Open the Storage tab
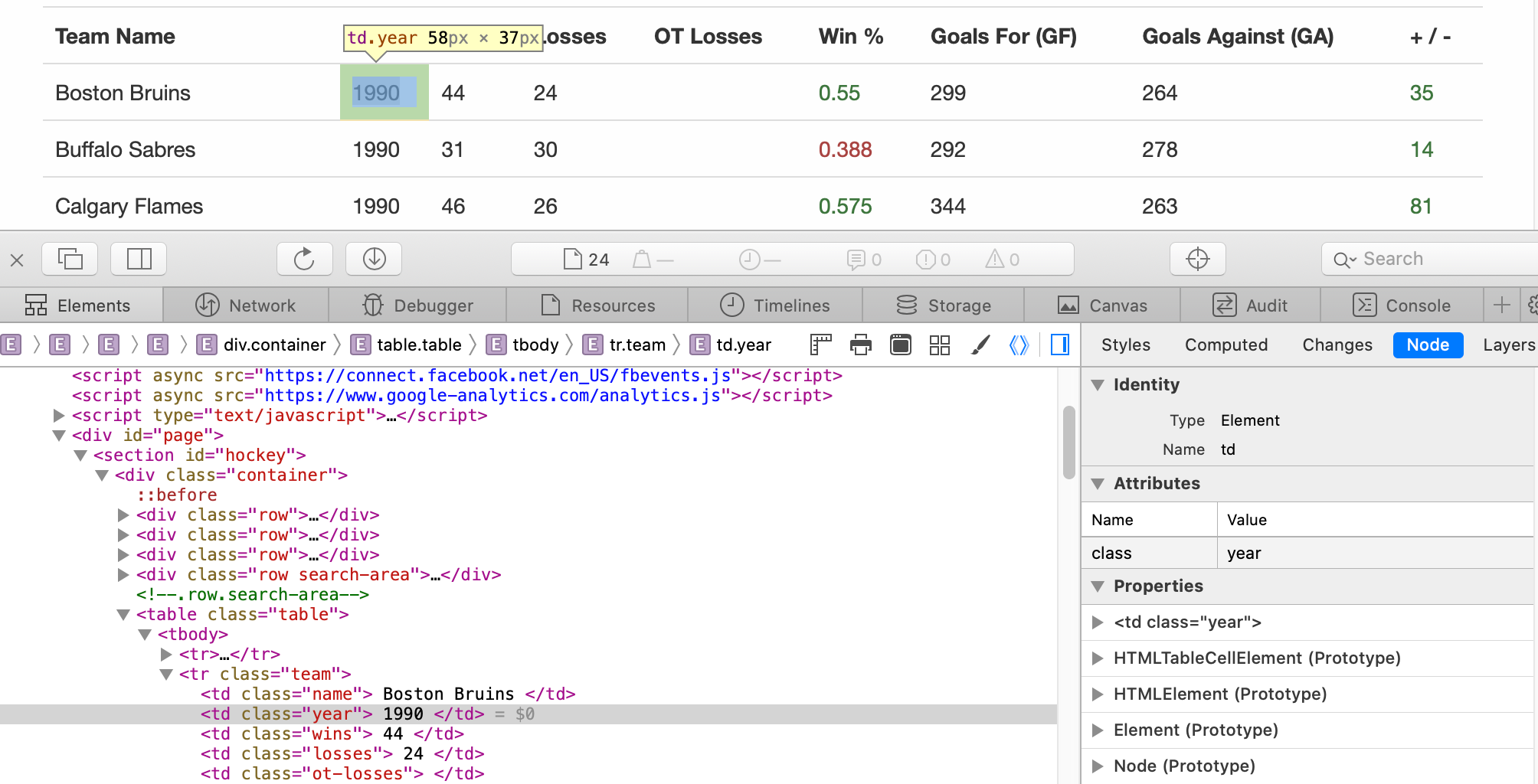This screenshot has width=1538, height=784. pos(944,305)
